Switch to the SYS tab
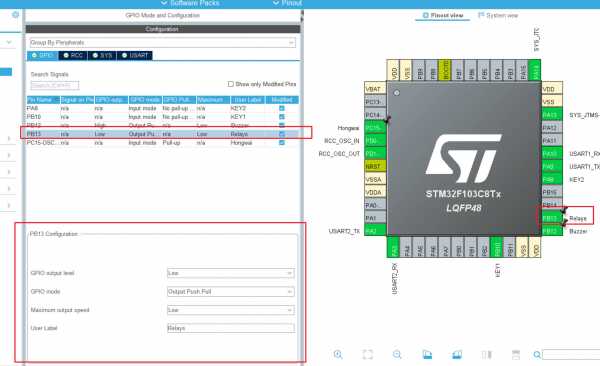 102,56
